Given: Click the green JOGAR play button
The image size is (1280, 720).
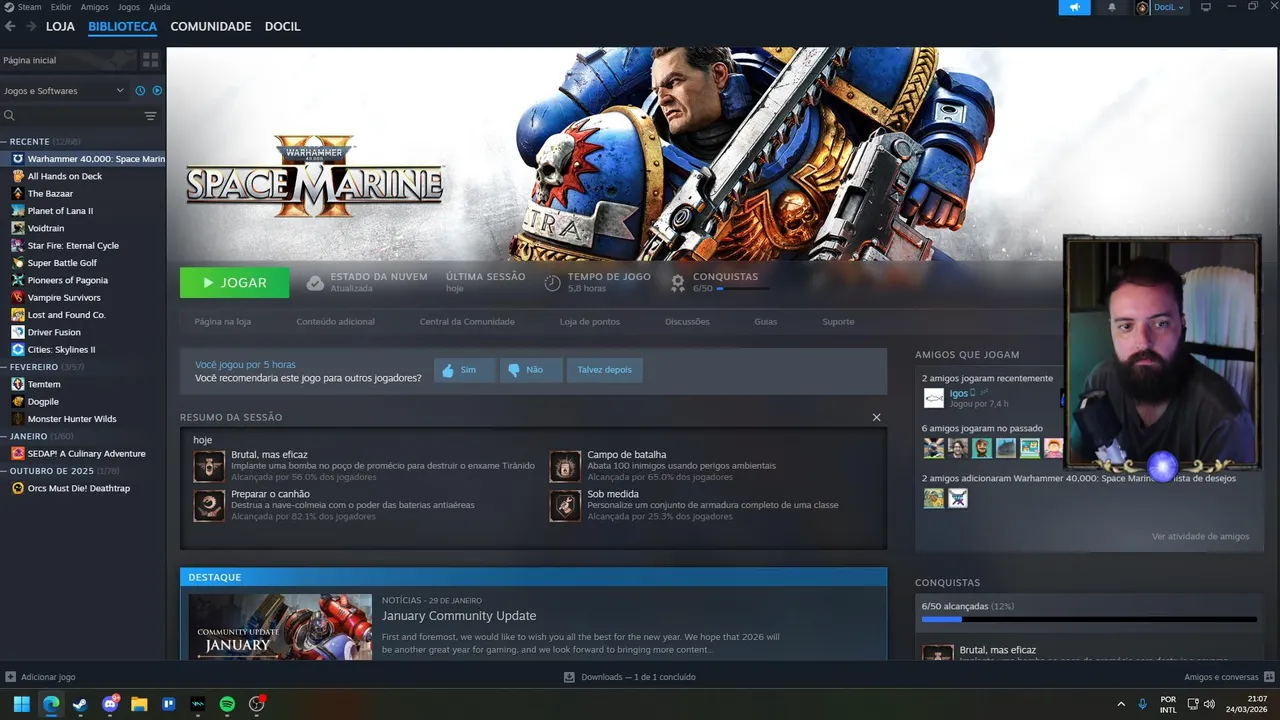Looking at the screenshot, I should pos(234,283).
